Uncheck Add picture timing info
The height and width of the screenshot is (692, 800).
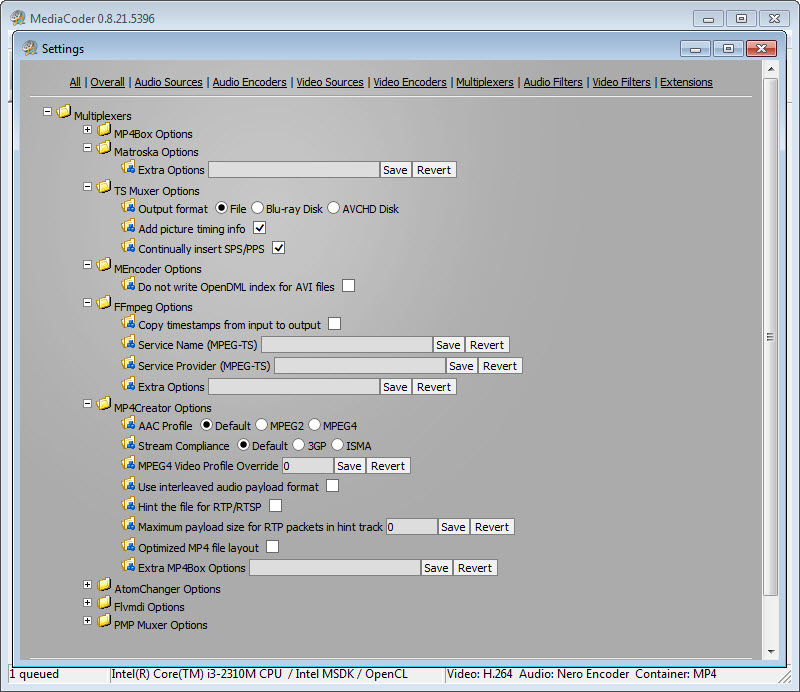tap(259, 229)
